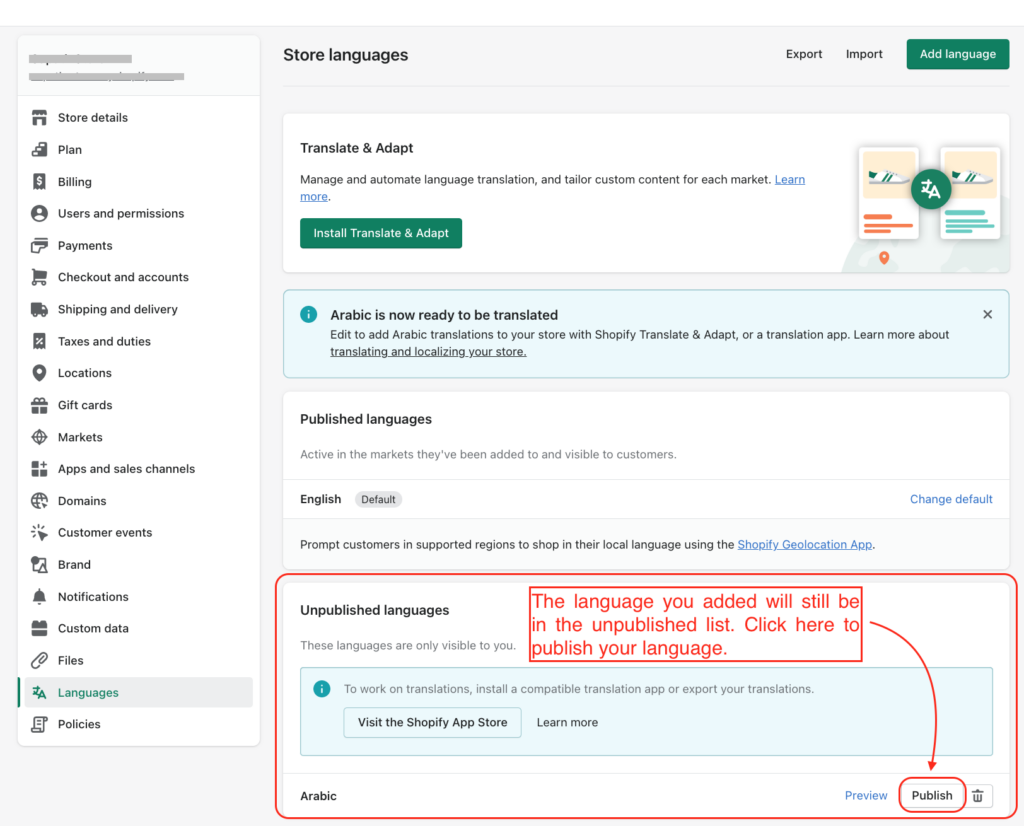
Task: Click the Arabic row label
Action: (x=318, y=796)
